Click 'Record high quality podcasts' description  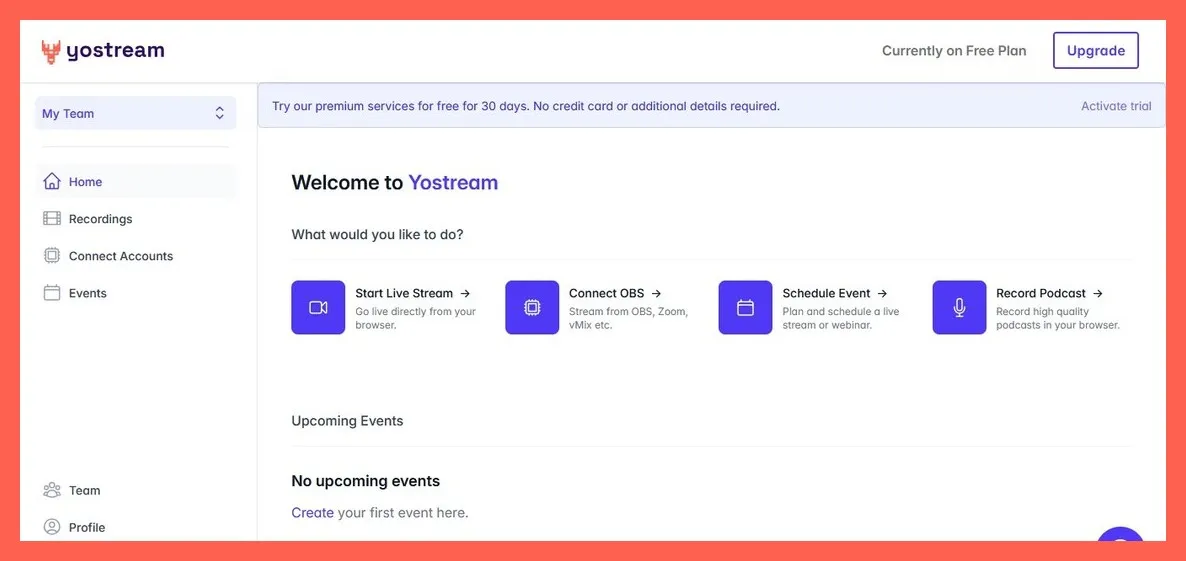[1057, 318]
